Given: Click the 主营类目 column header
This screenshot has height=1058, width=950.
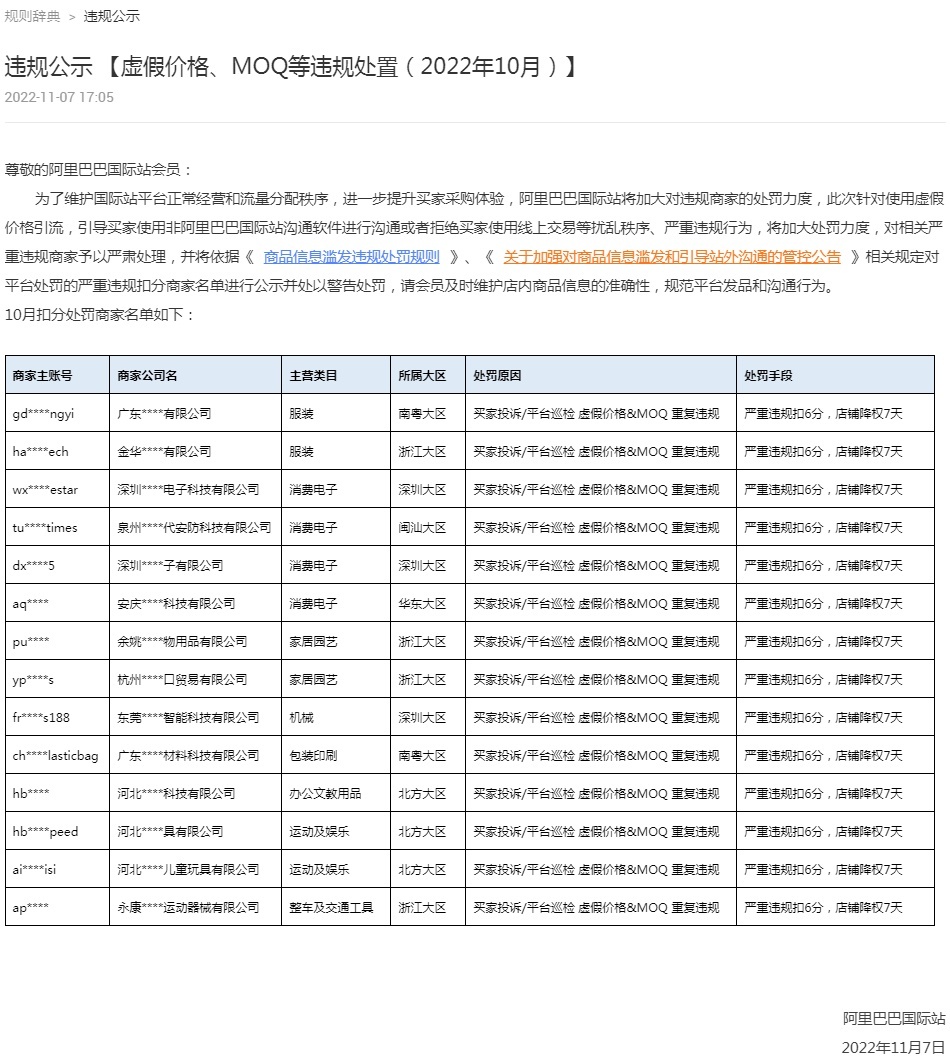Looking at the screenshot, I should pyautogui.click(x=313, y=376).
